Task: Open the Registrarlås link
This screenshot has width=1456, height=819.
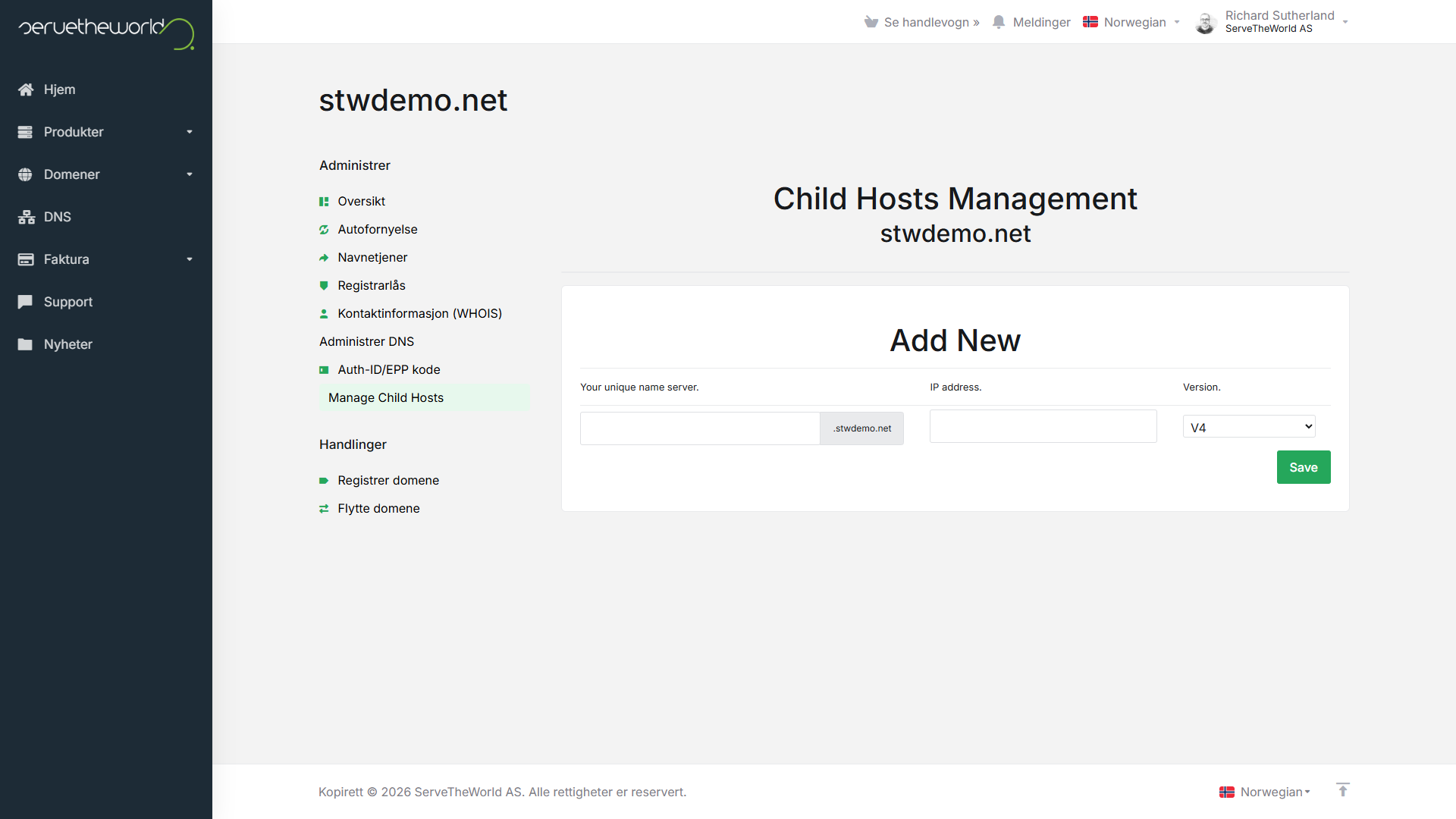Action: coord(371,285)
